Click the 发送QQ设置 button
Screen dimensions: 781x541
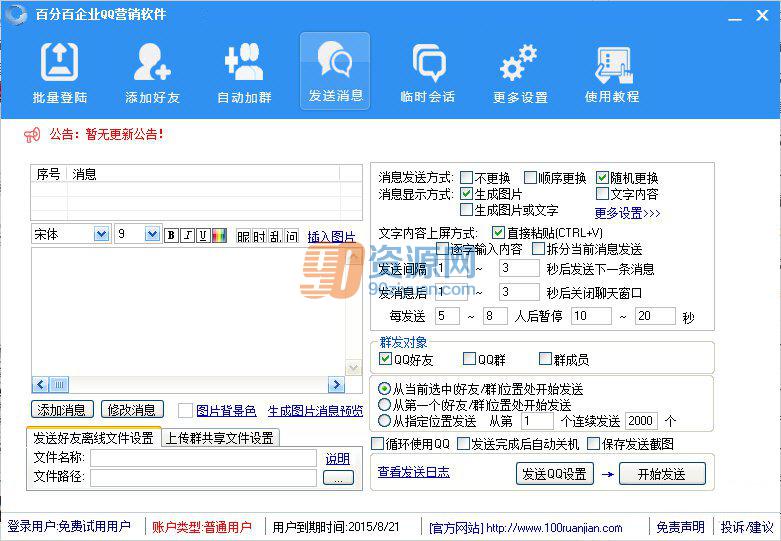coord(554,474)
